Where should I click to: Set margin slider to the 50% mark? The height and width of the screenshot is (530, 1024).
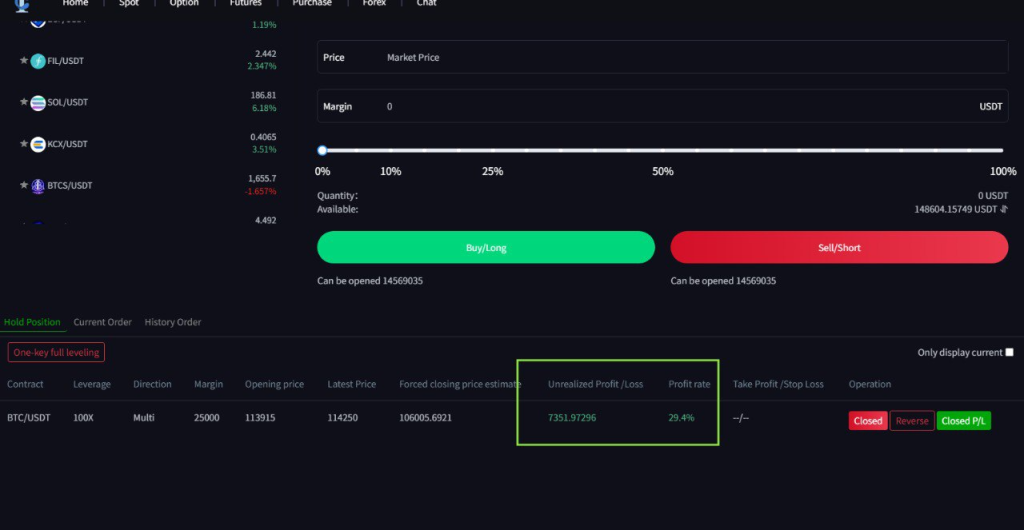coord(662,151)
